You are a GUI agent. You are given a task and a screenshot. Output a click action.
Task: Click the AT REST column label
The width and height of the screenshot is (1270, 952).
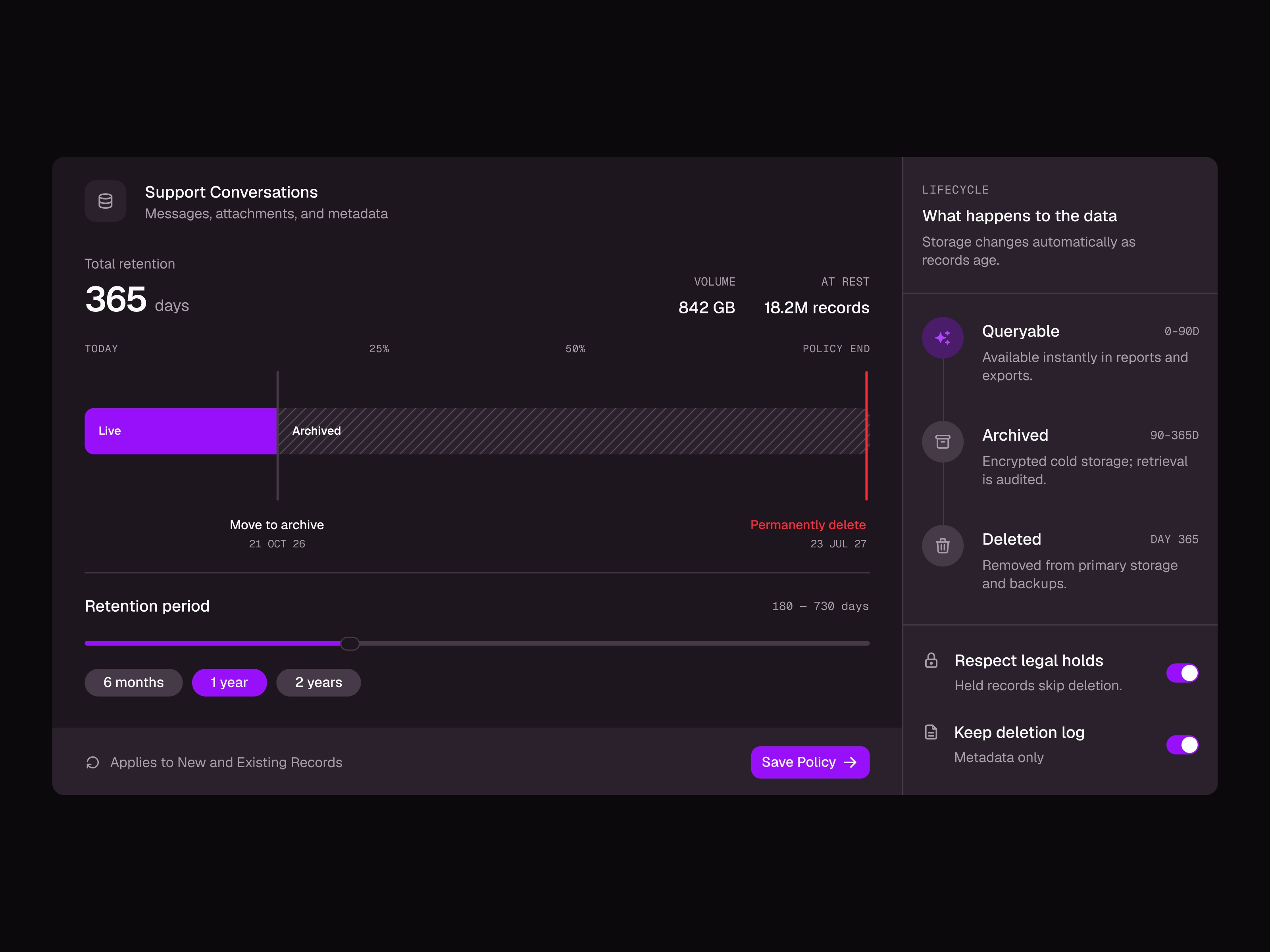(x=845, y=282)
